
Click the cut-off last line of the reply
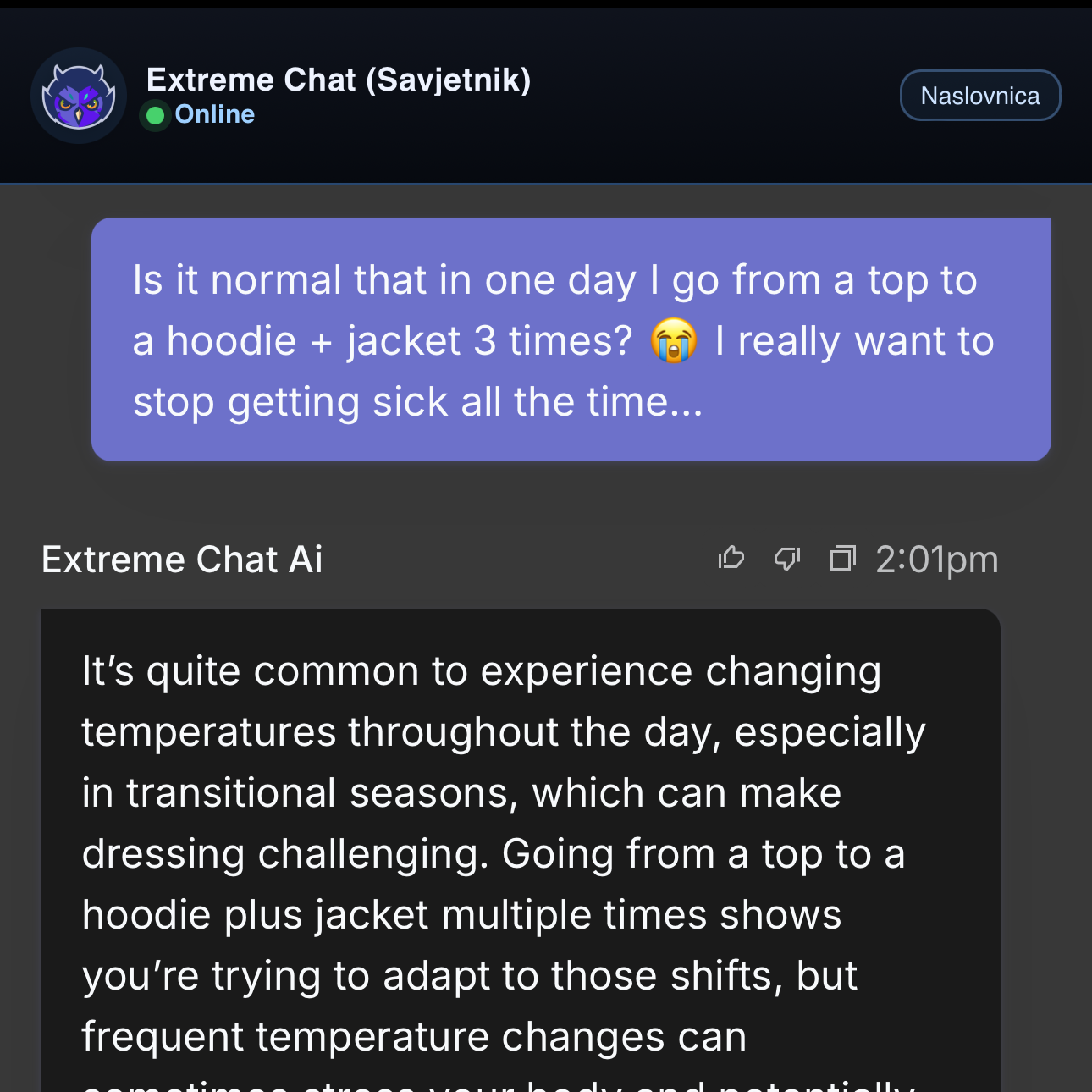point(498,1084)
